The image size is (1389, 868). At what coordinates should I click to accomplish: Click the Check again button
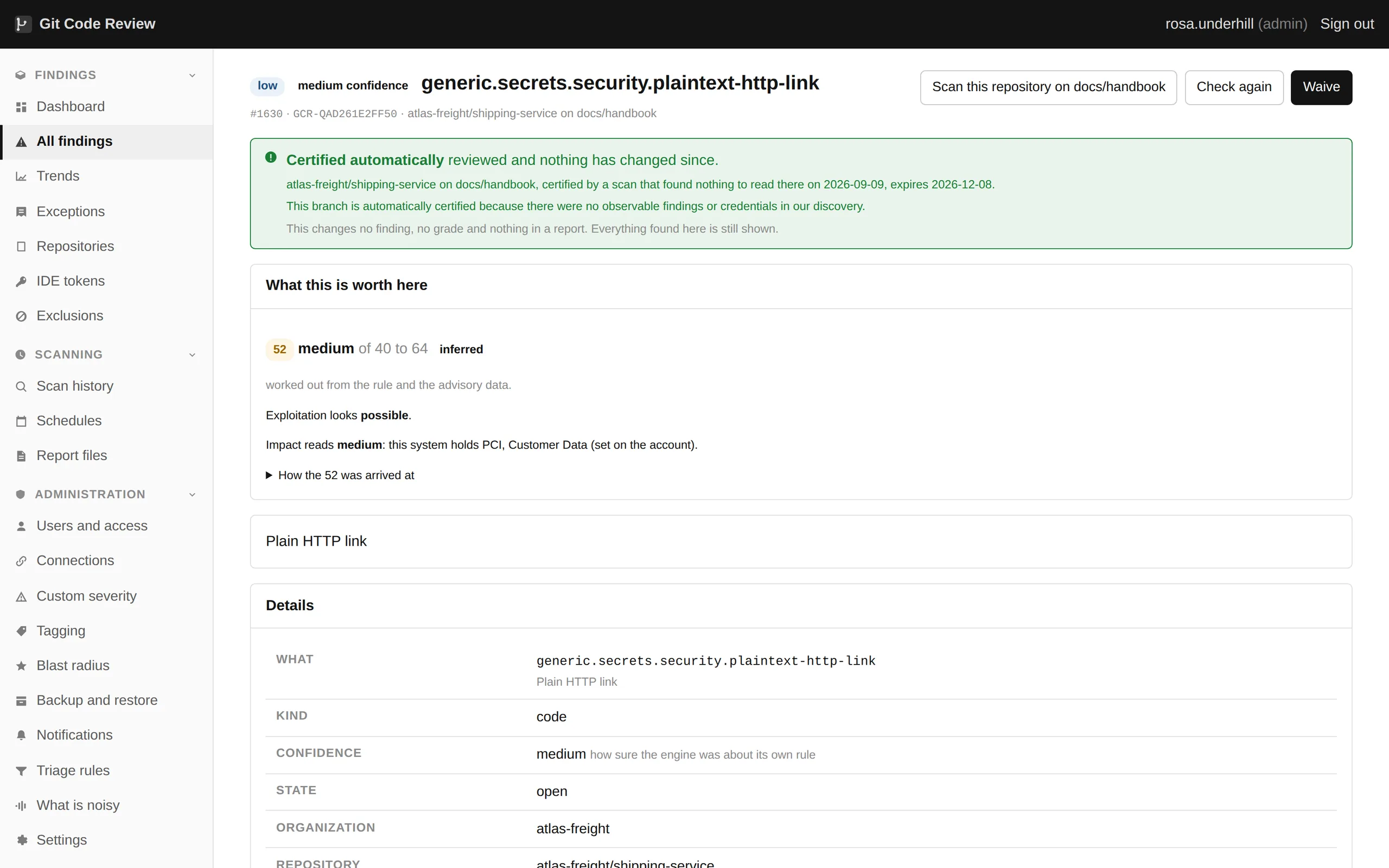tap(1233, 87)
